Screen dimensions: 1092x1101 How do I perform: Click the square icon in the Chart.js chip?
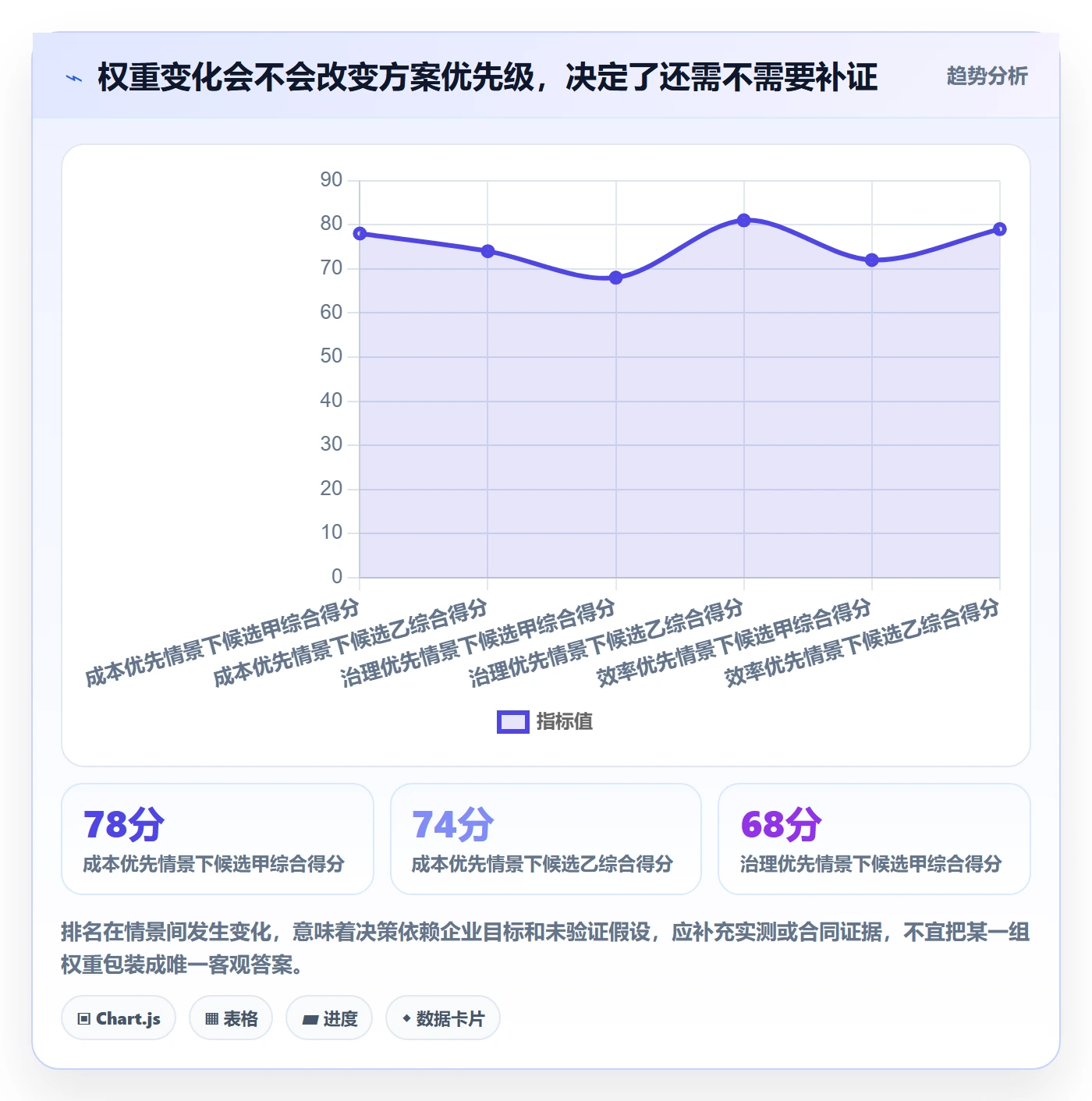(84, 1019)
